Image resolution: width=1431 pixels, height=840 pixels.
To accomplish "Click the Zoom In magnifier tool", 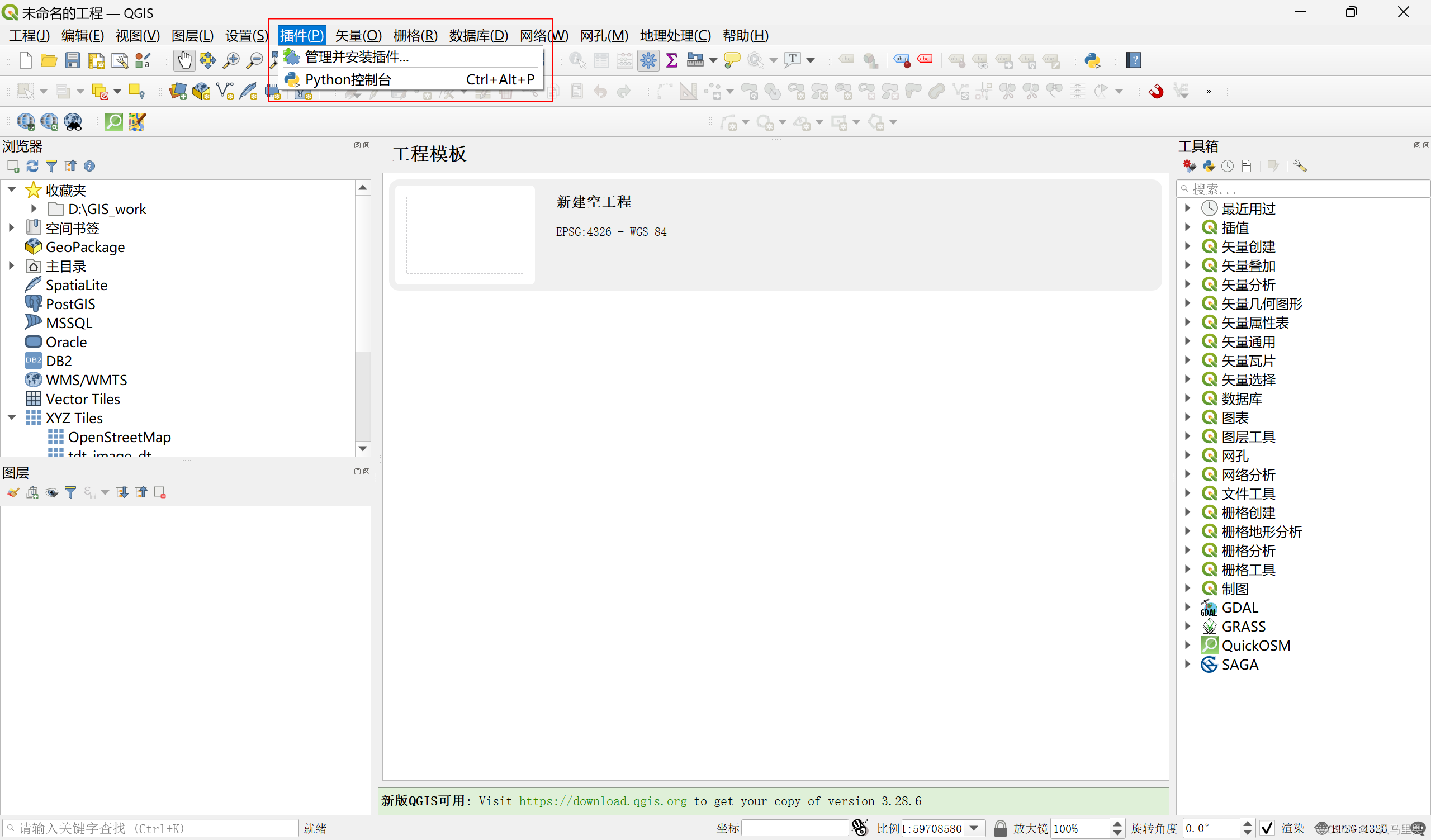I will pyautogui.click(x=230, y=60).
